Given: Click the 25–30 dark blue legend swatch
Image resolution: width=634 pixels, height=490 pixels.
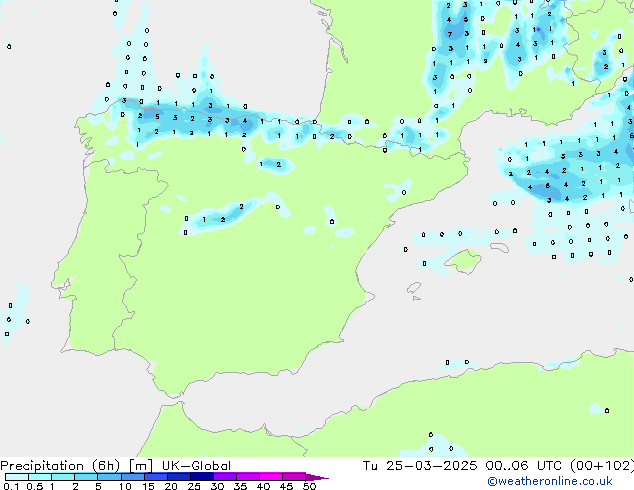Looking at the screenshot, I should click(x=201, y=477).
